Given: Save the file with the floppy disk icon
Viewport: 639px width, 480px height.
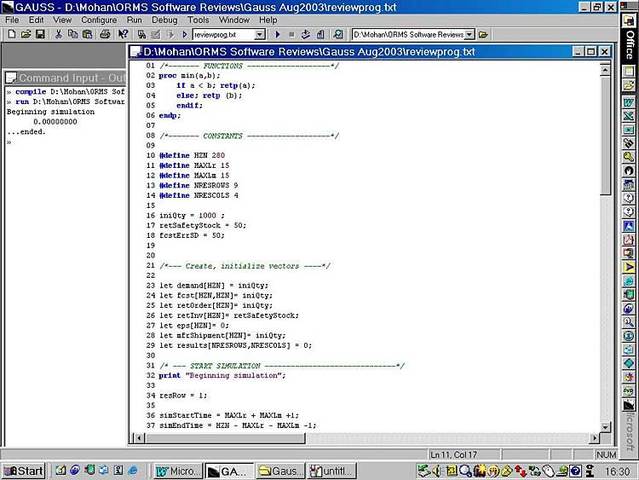Looking at the screenshot, I should pyautogui.click(x=40, y=34).
